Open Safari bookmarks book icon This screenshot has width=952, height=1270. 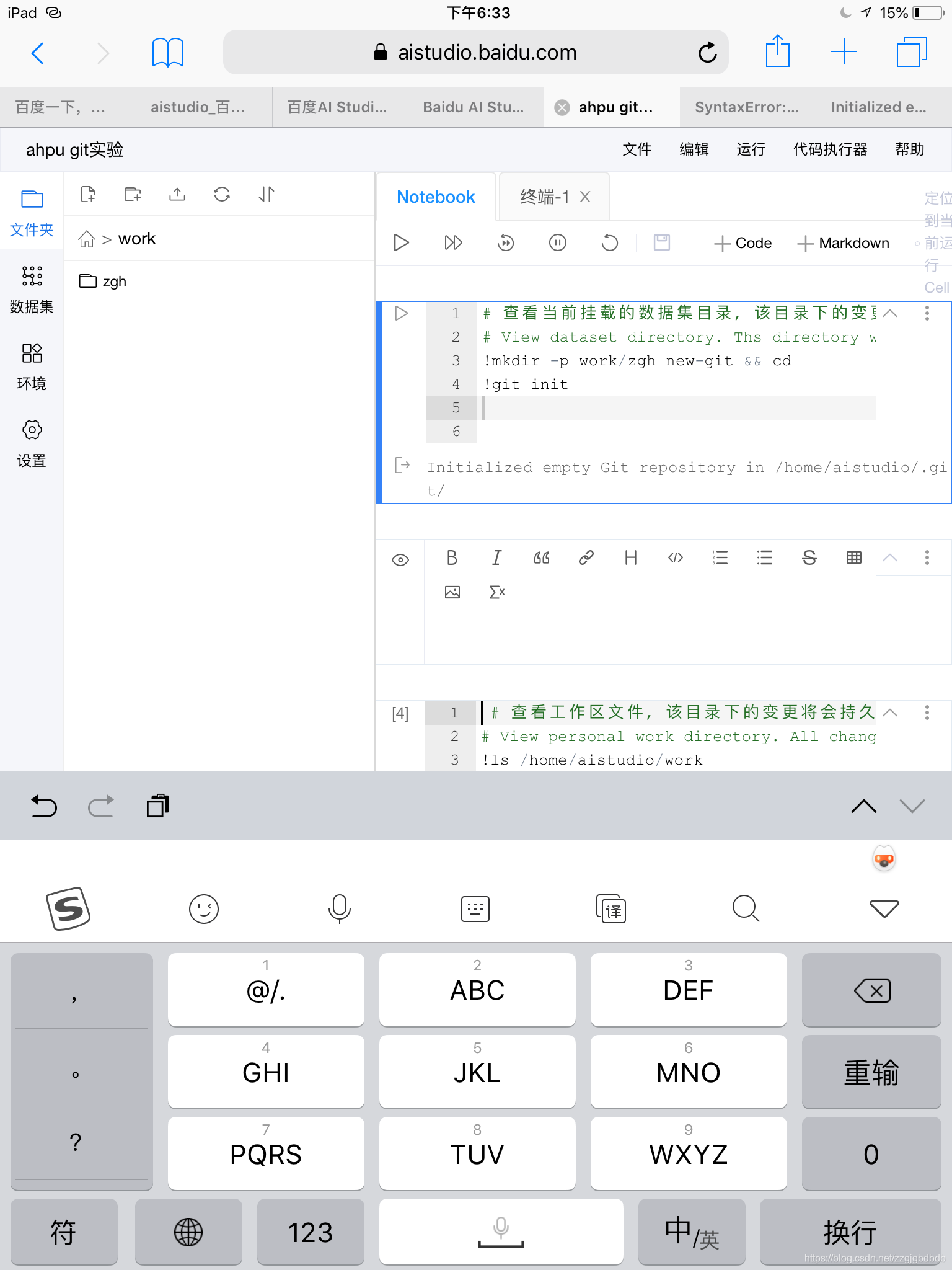[x=168, y=53]
